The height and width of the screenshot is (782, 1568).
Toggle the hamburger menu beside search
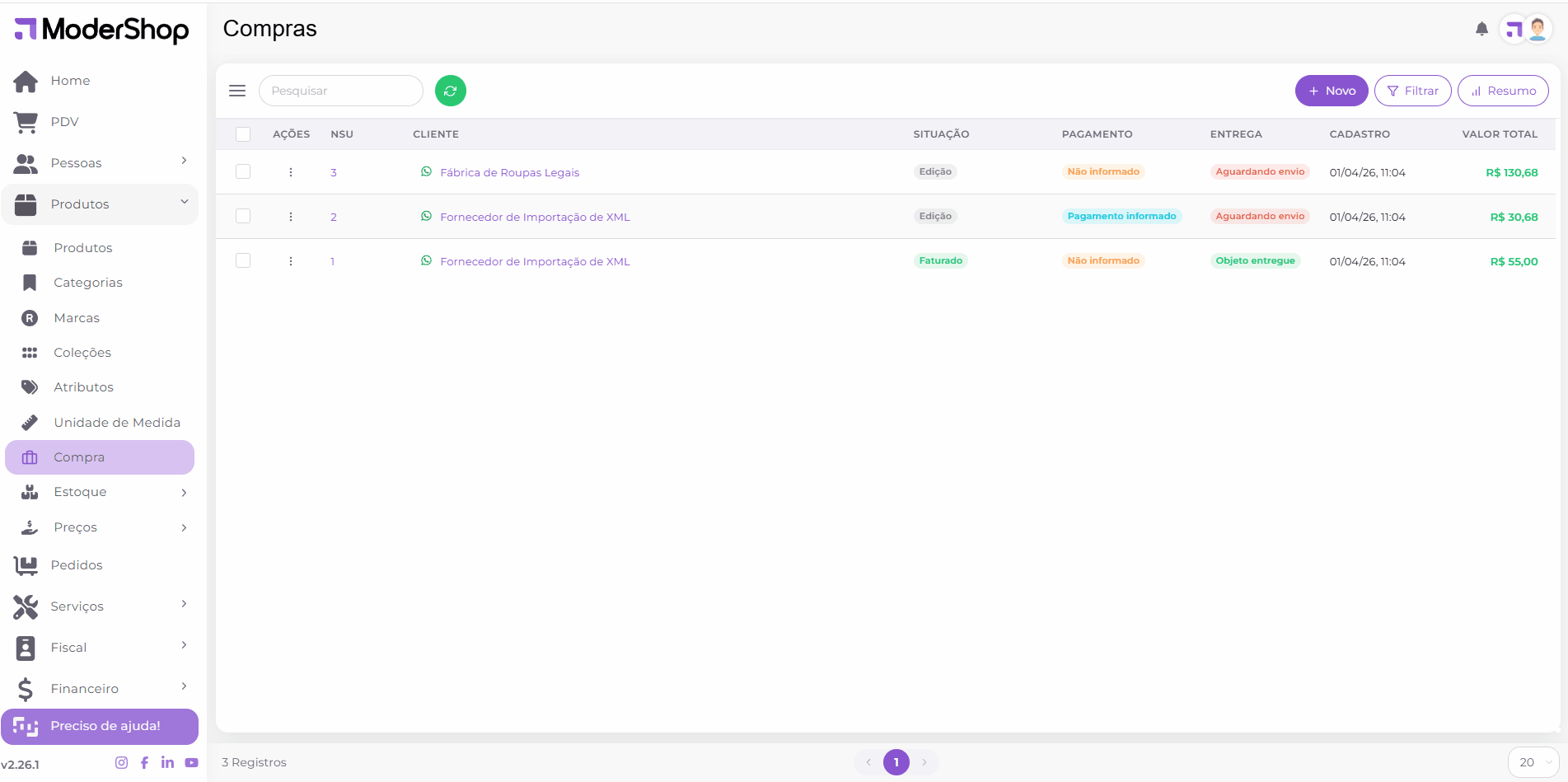pyautogui.click(x=237, y=91)
